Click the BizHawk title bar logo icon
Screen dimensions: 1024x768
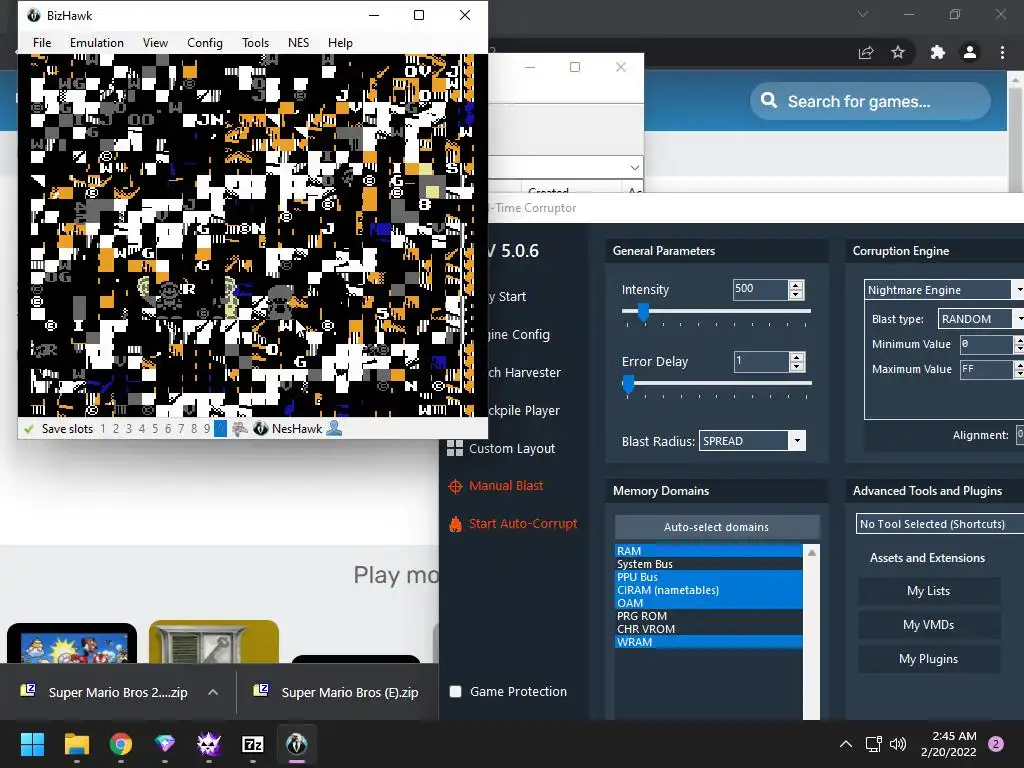click(x=33, y=15)
